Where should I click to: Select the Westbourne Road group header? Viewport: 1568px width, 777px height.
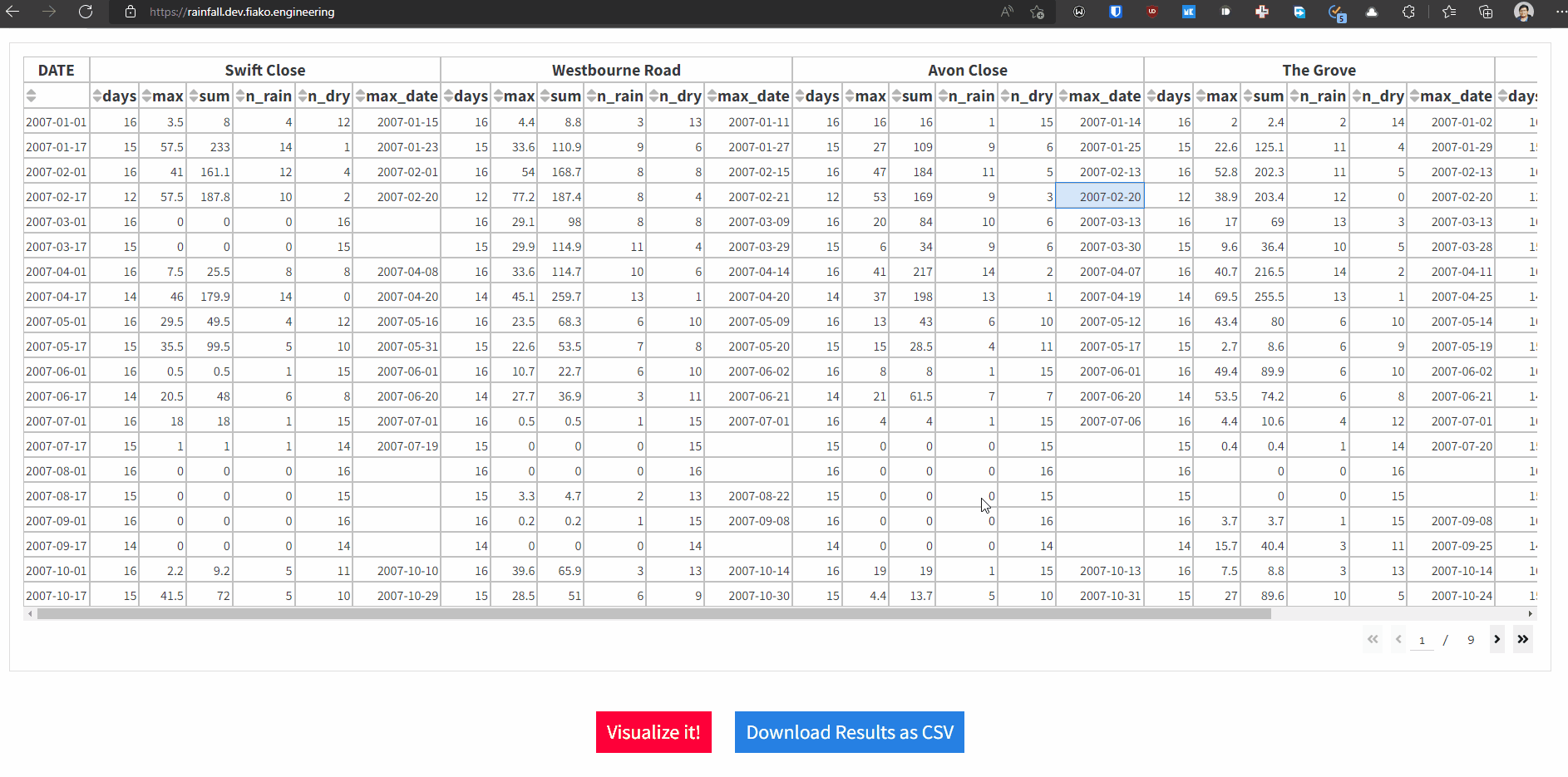(x=616, y=71)
